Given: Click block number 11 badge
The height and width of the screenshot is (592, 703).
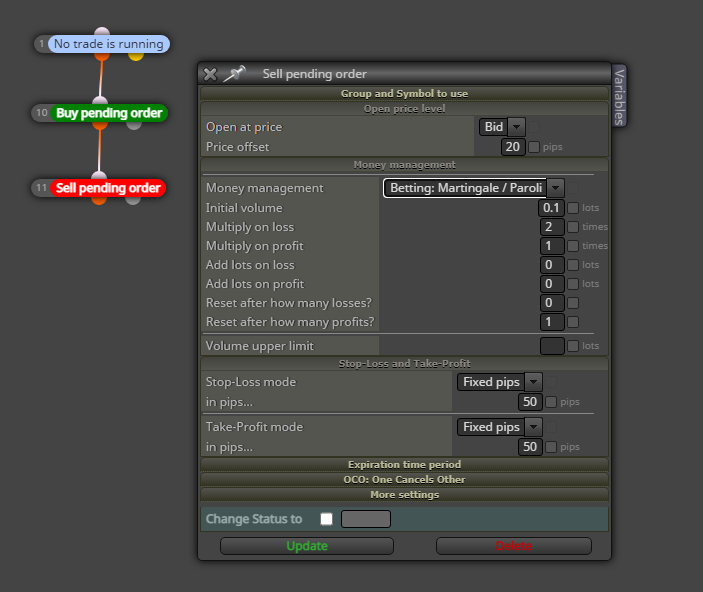Looking at the screenshot, I should pos(42,187).
